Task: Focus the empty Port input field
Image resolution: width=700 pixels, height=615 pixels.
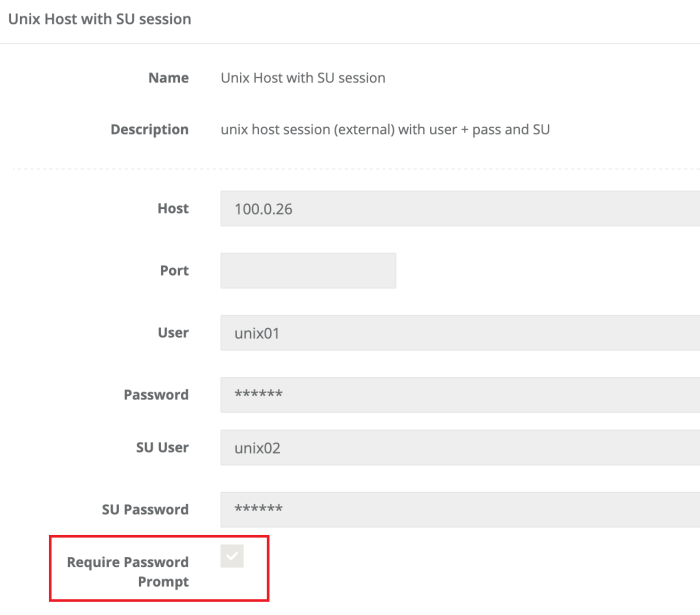Action: 308,271
